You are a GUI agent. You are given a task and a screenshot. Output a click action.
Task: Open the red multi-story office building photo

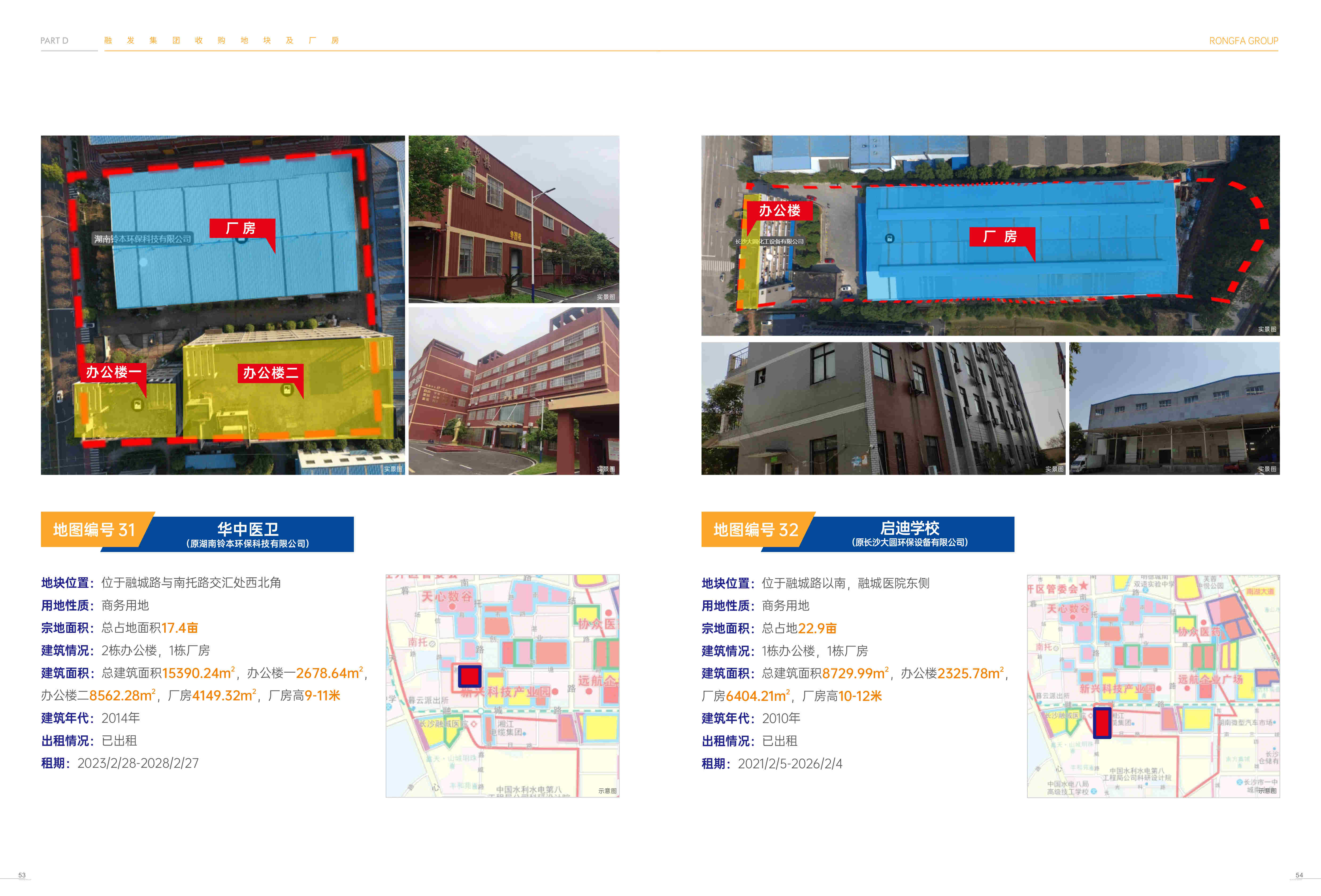513,391
